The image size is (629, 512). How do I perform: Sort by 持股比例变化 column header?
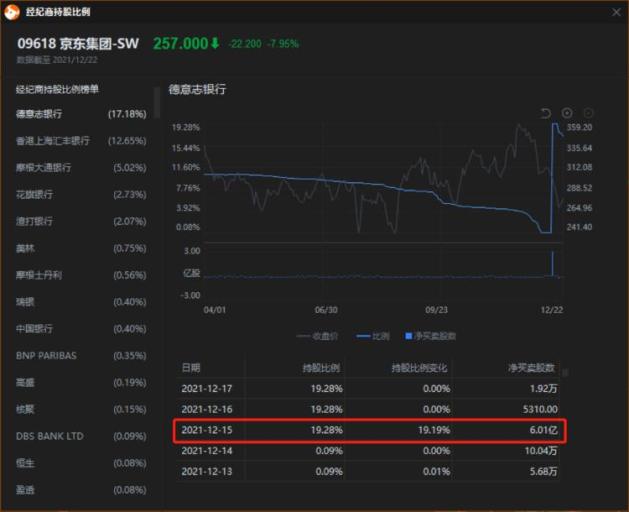[x=419, y=368]
